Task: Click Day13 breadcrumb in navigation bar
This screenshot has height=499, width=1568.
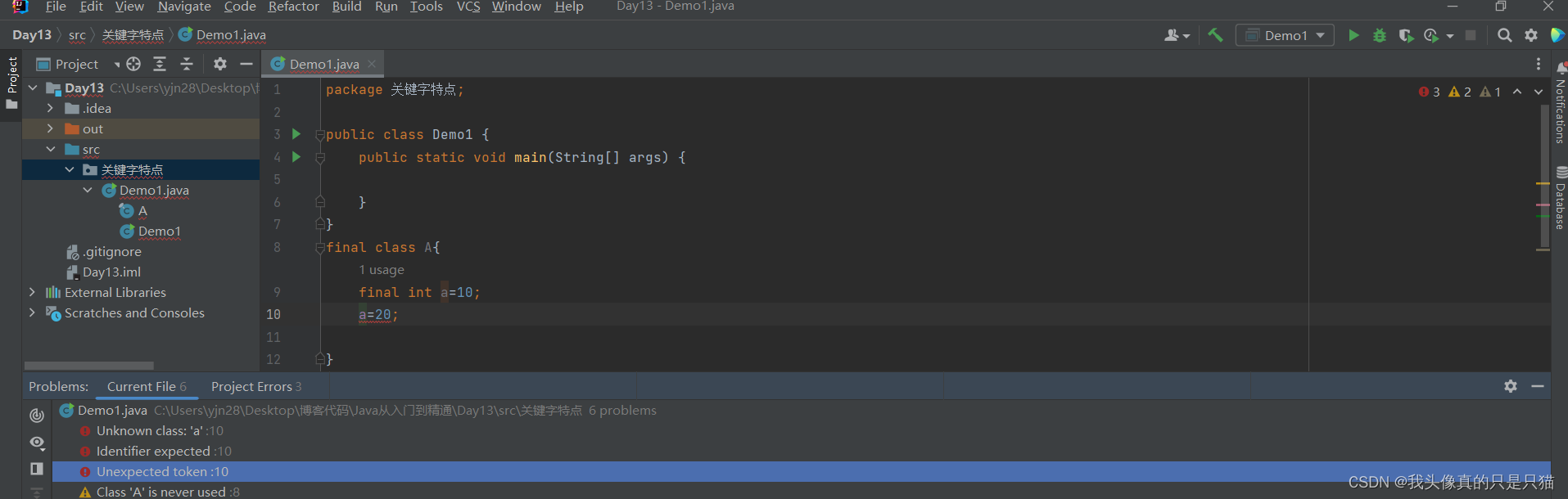Action: [x=32, y=35]
